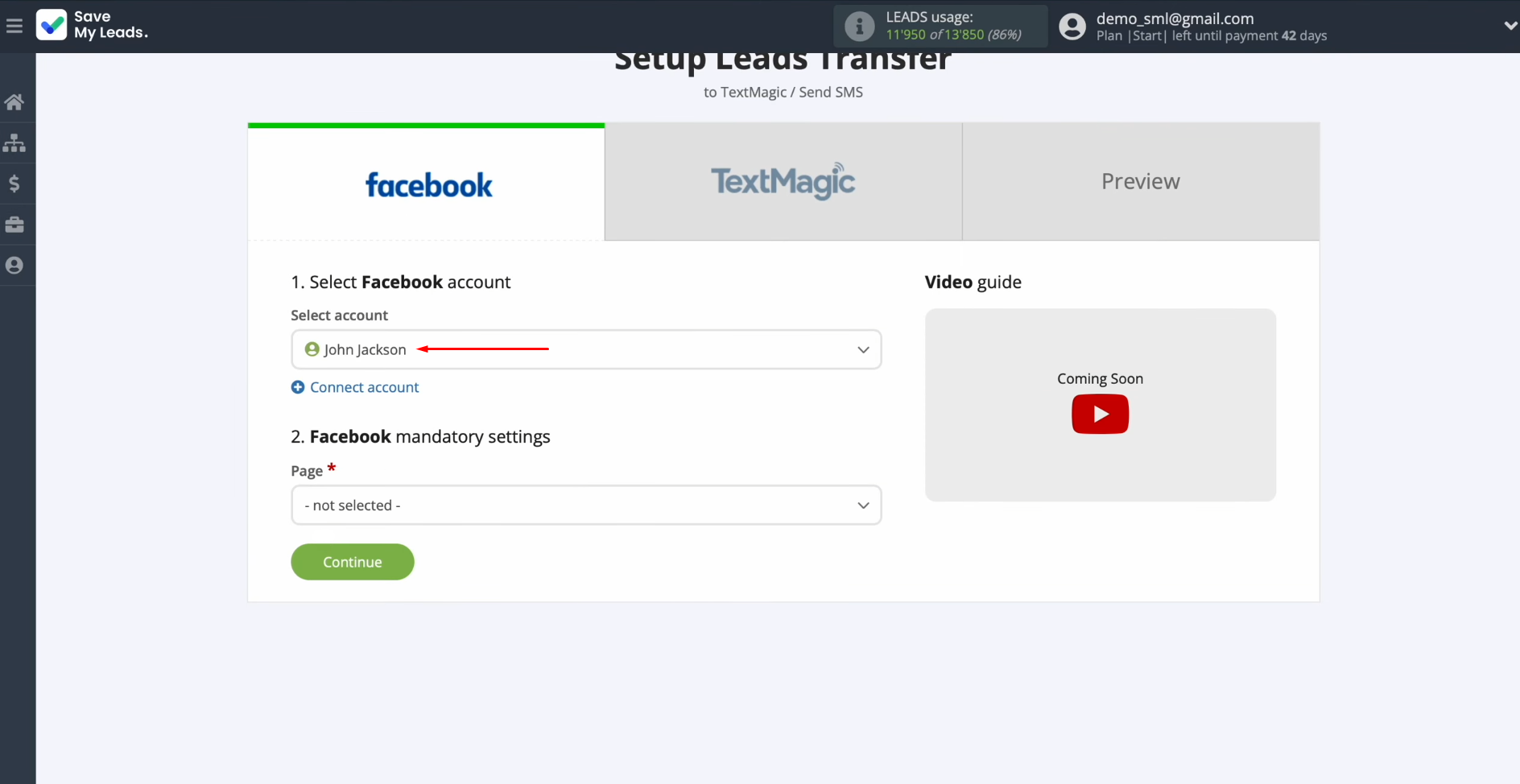Click the plus icon beside Connect account
1520x784 pixels.
pos(298,387)
